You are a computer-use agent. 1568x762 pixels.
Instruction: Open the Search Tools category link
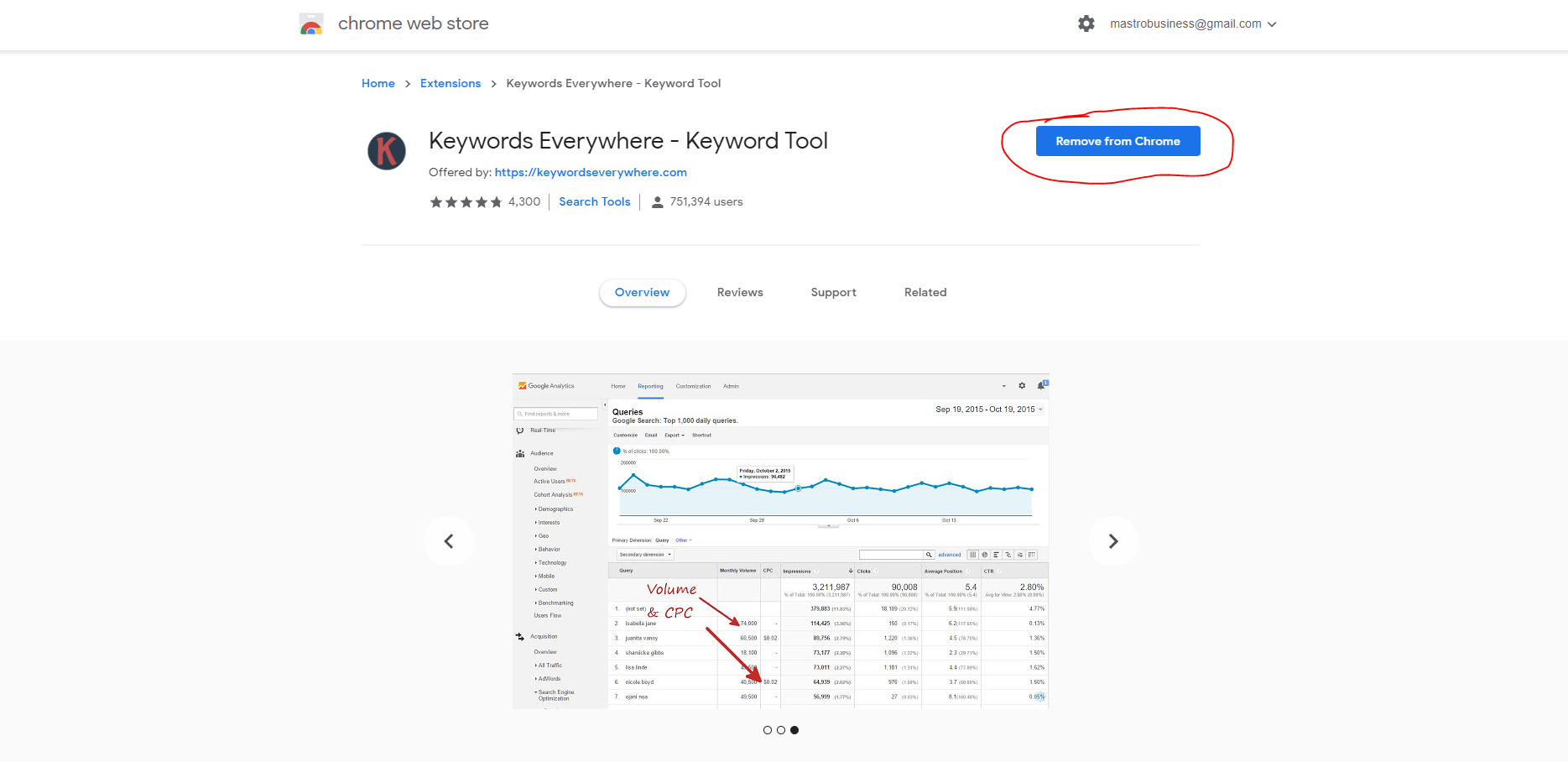tap(595, 201)
